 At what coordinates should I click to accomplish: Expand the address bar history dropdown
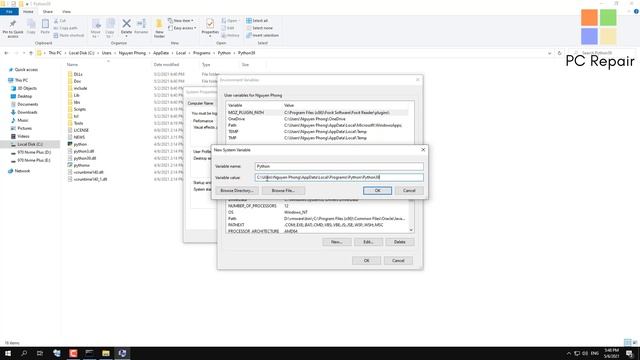point(549,53)
